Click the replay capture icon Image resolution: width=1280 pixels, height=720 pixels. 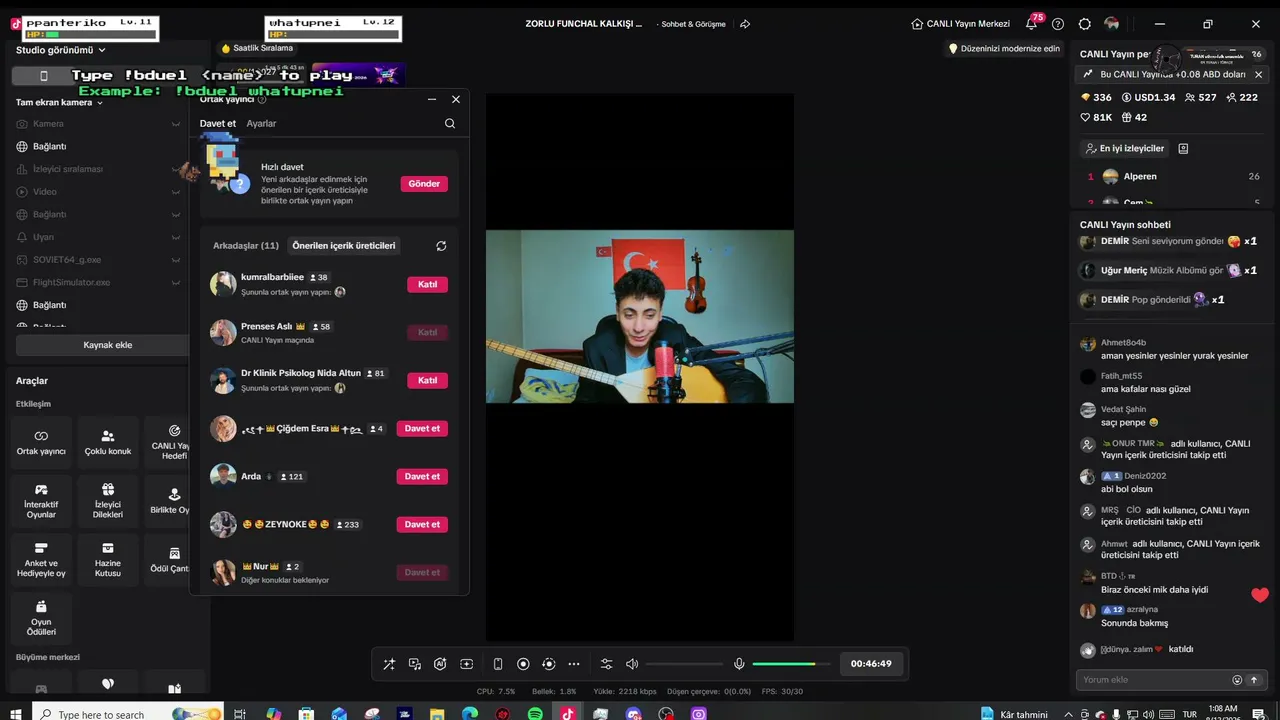(x=548, y=664)
